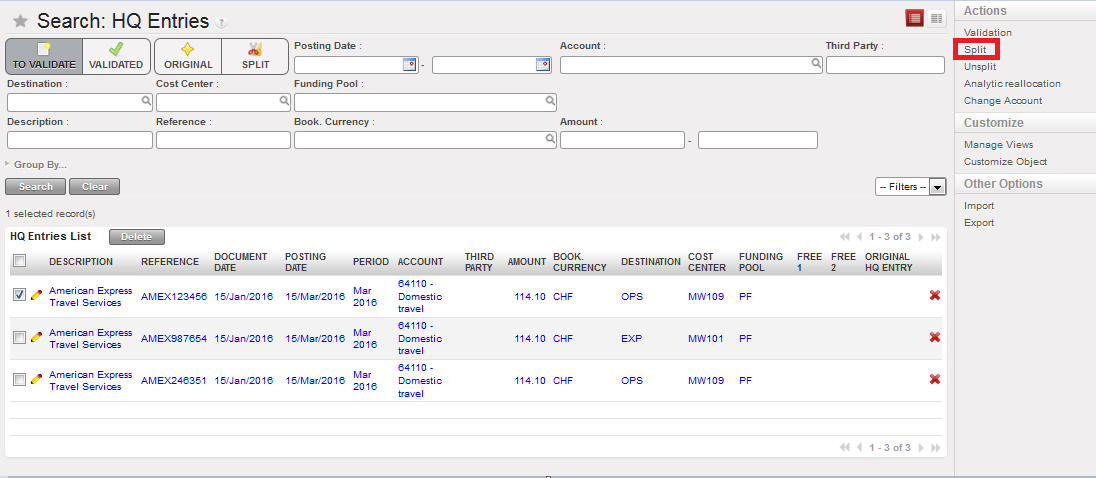The image size is (1096, 478).
Task: Open the help icon next to HQ Entries
Action: [221, 23]
